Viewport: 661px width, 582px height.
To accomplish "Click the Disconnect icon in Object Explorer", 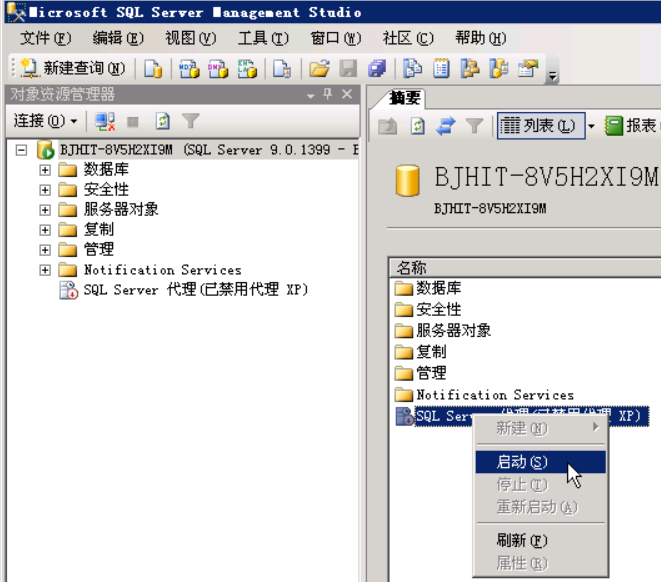I will tap(105, 121).
